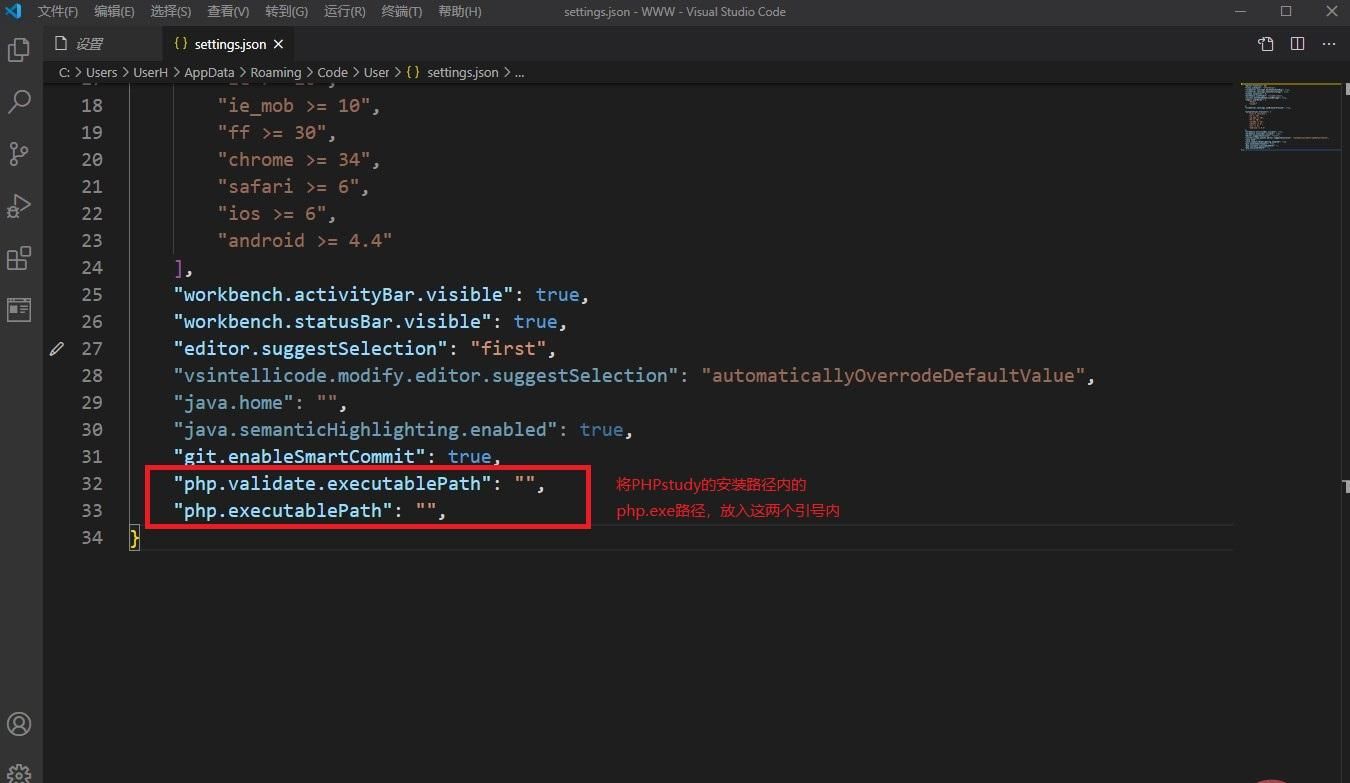
Task: Open the Manage gear icon
Action: point(19,774)
